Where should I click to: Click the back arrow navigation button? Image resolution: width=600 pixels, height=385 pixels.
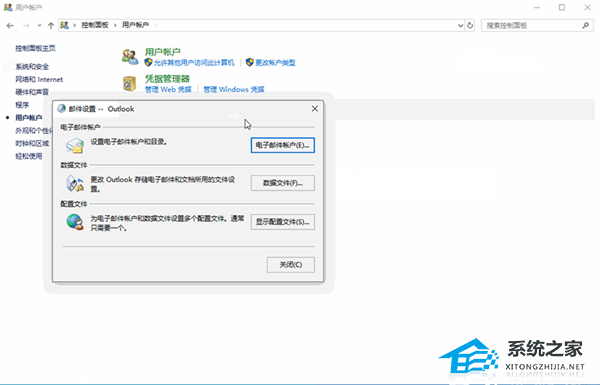pyautogui.click(x=10, y=26)
